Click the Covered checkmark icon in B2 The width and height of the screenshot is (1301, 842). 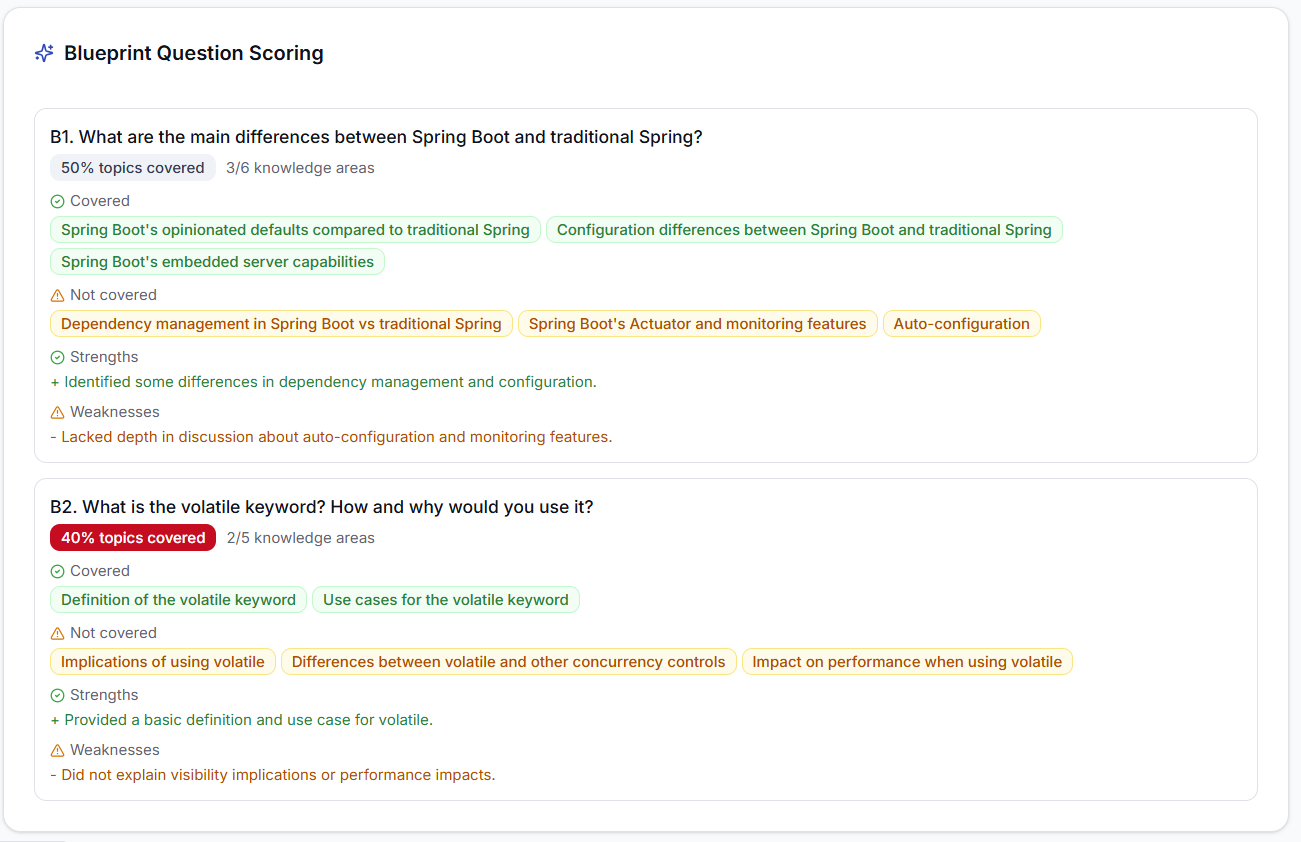pos(57,570)
